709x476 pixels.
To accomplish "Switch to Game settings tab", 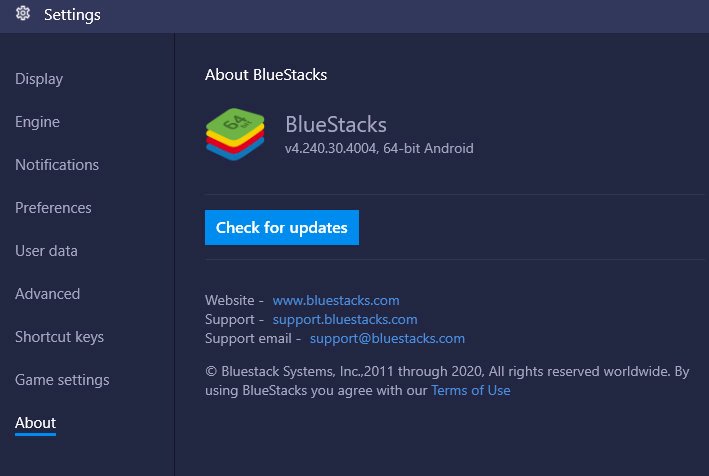I will (x=62, y=380).
